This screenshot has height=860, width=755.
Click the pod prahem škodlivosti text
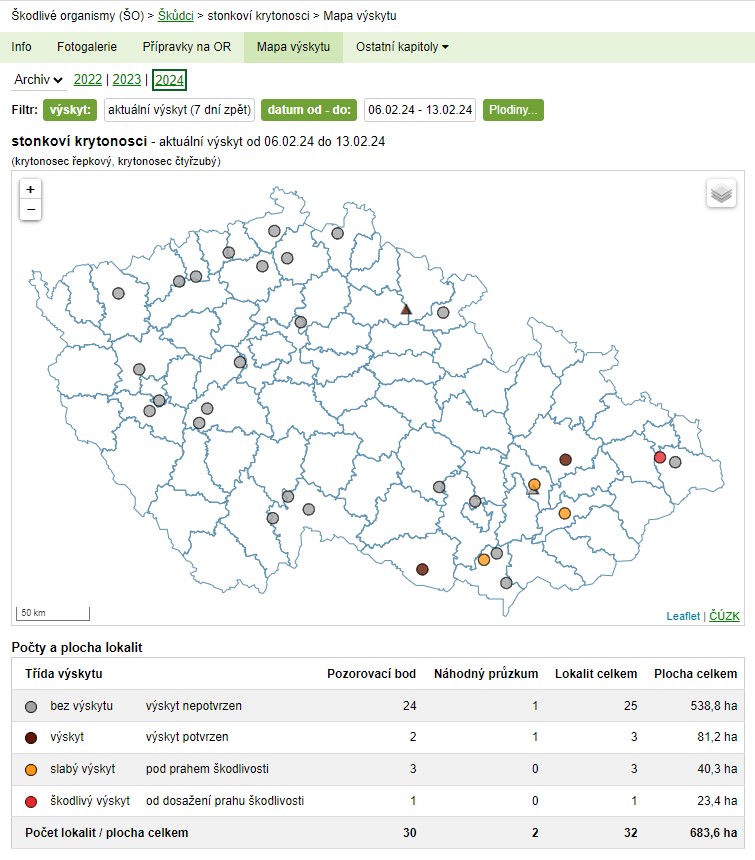coord(207,769)
